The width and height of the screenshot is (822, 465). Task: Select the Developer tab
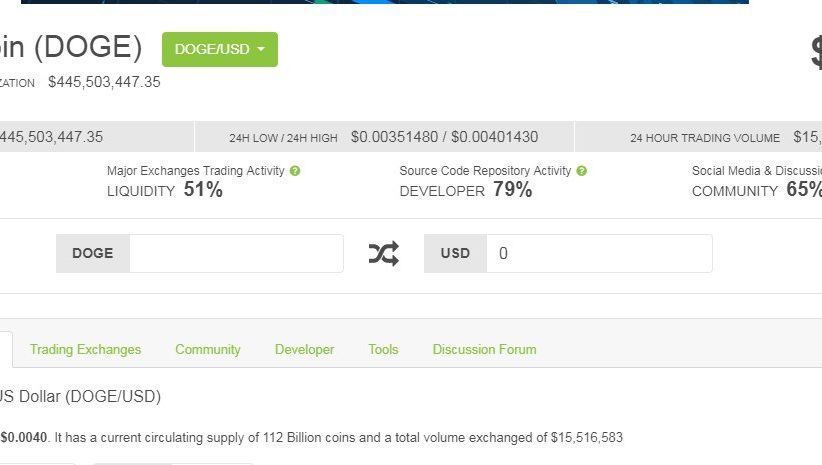coord(305,349)
